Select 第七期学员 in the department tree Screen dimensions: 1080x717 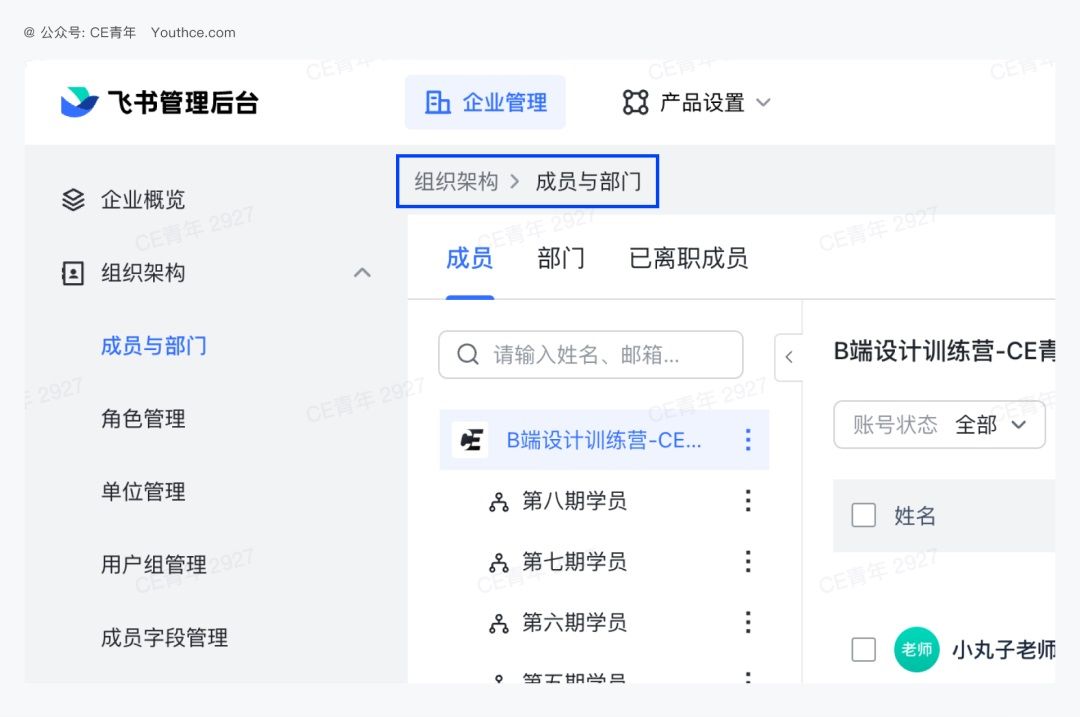pos(574,561)
